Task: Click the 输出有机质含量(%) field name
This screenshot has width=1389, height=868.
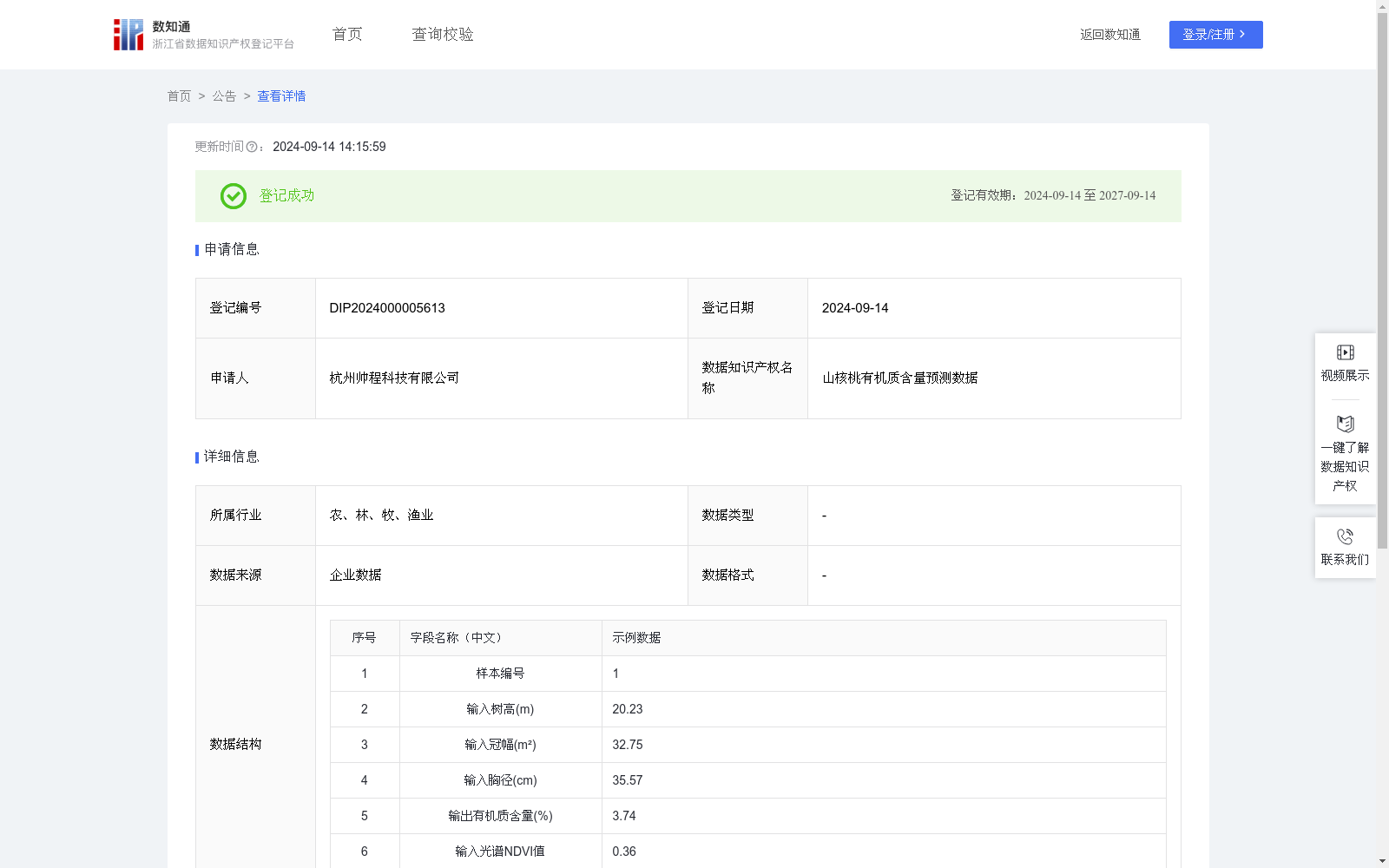Action: 500,816
